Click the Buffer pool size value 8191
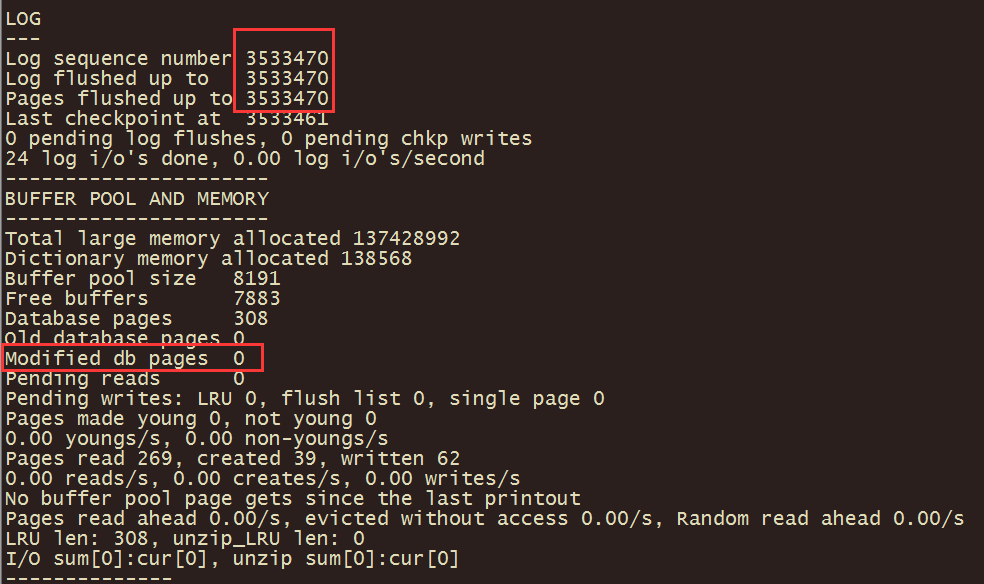The image size is (984, 584). pos(257,279)
